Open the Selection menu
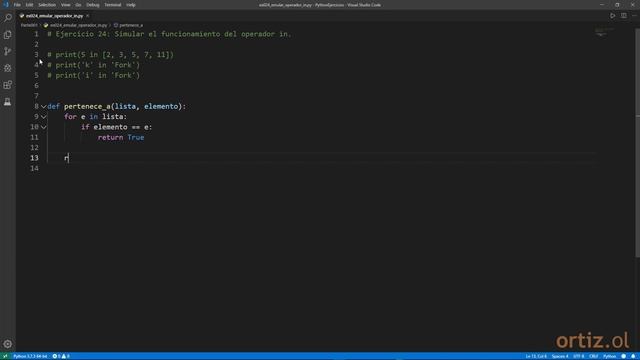The image size is (640, 360). point(47,5)
